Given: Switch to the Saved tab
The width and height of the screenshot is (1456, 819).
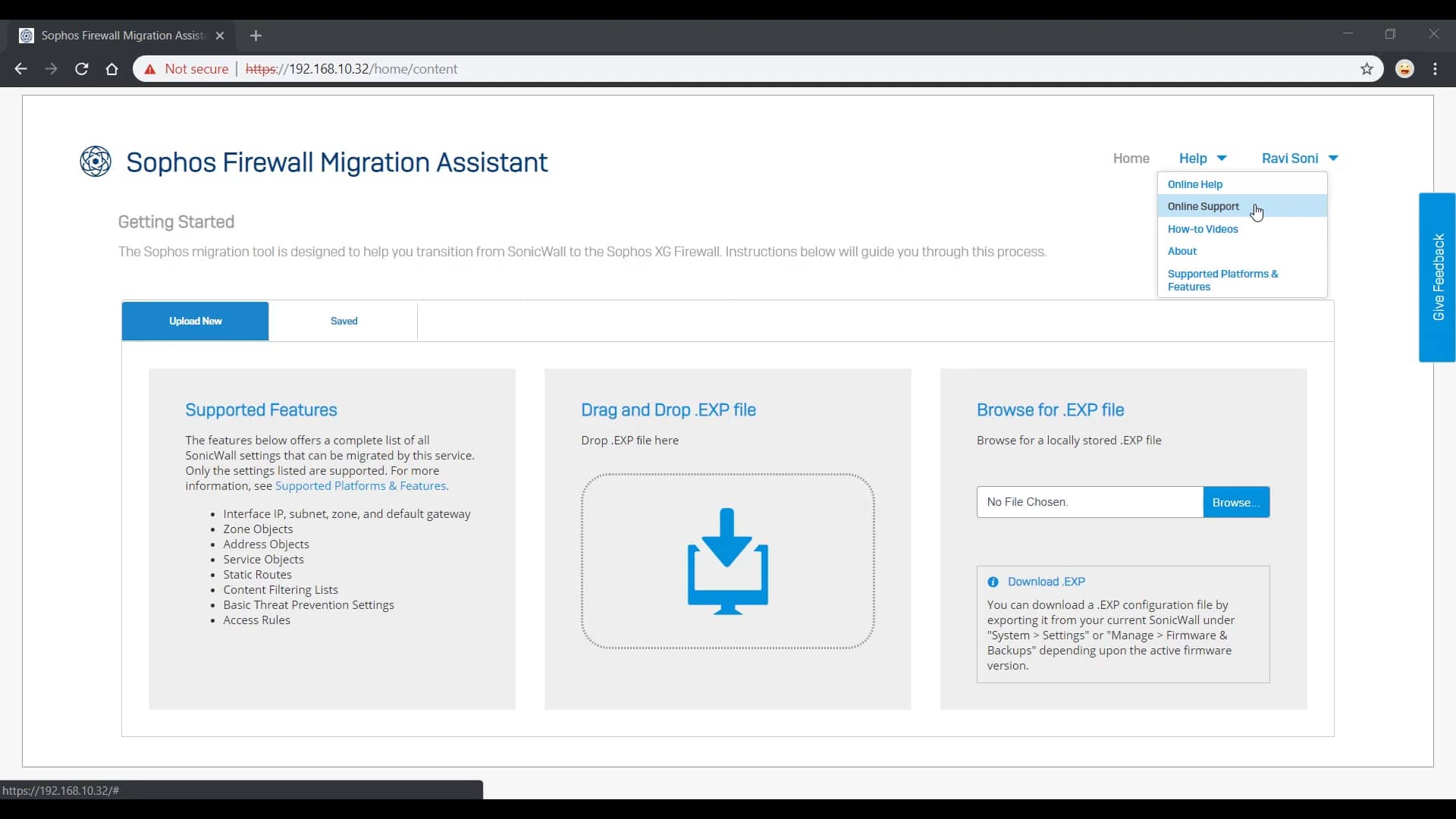Looking at the screenshot, I should click(x=344, y=321).
